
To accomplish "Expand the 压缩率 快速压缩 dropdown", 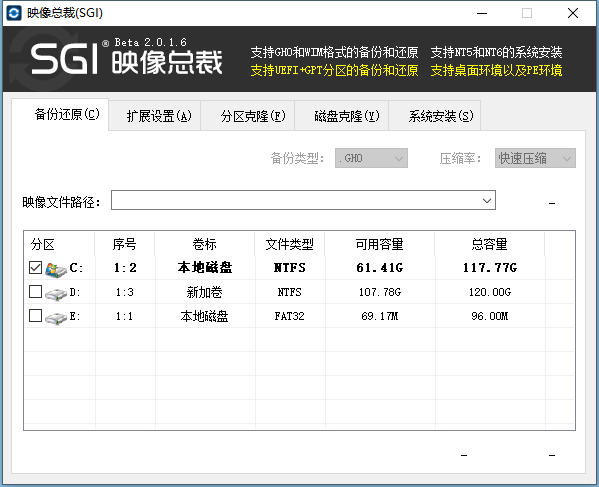I will [x=535, y=158].
